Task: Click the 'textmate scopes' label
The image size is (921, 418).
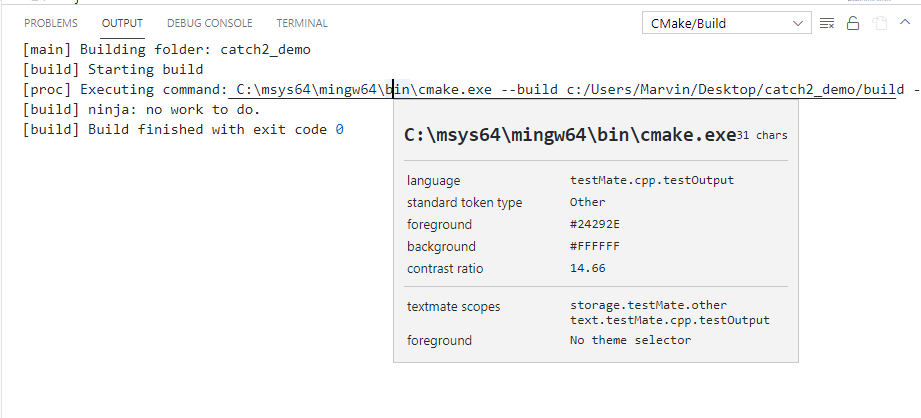Action: pyautogui.click(x=453, y=306)
